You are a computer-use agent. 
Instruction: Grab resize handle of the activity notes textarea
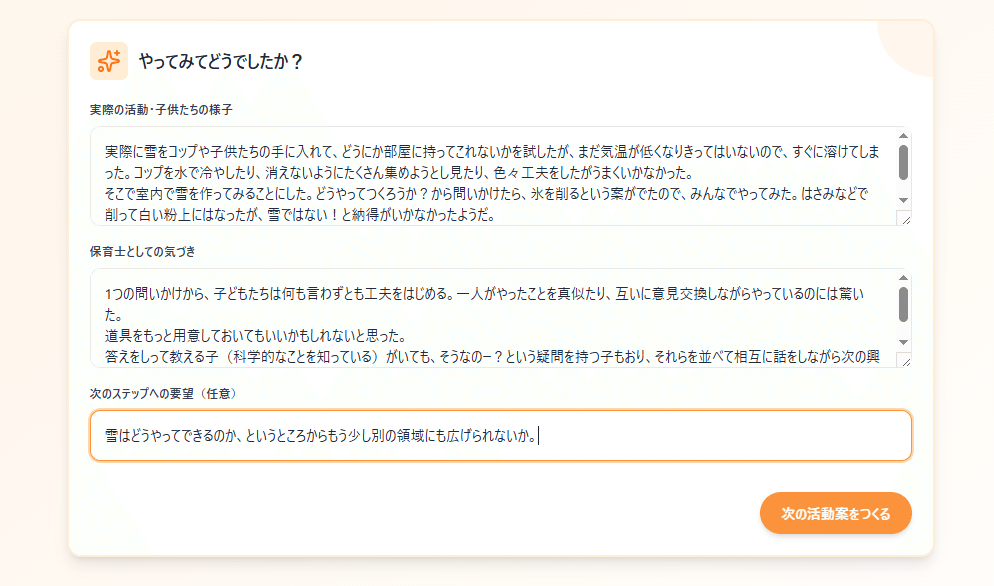coord(905,219)
